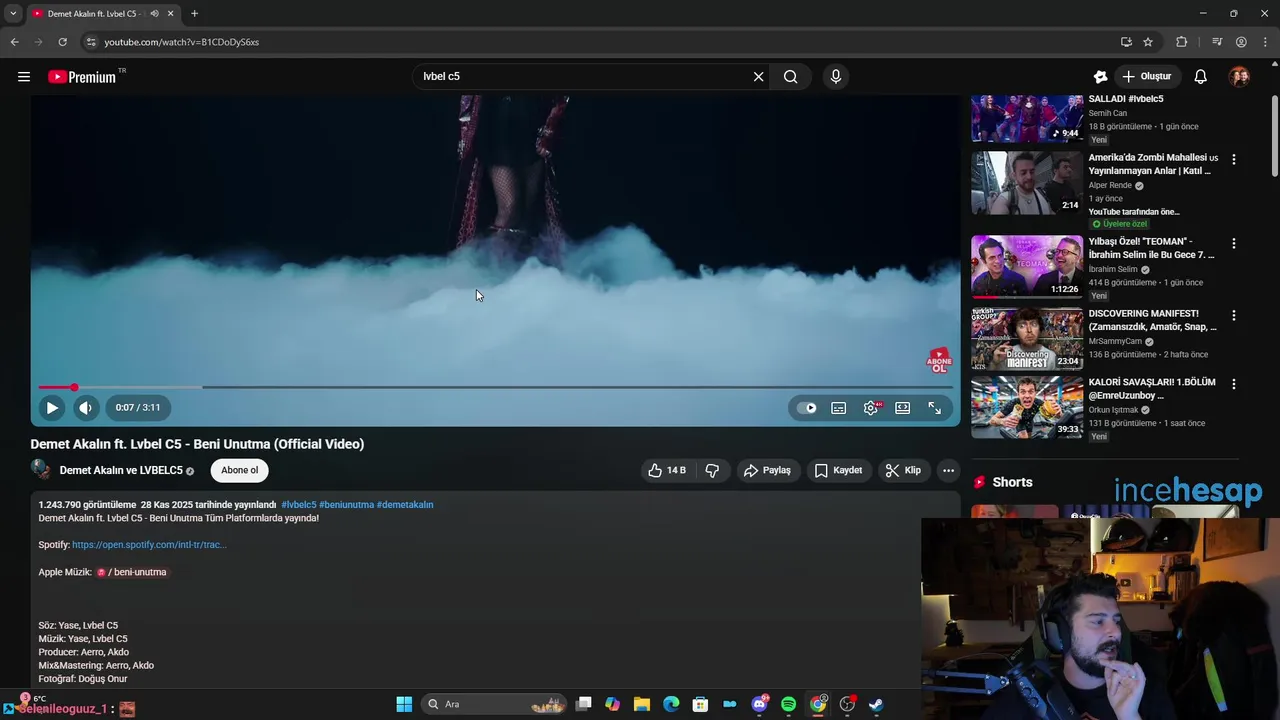Like the video (14 B)
The image size is (1280, 720).
tap(667, 470)
